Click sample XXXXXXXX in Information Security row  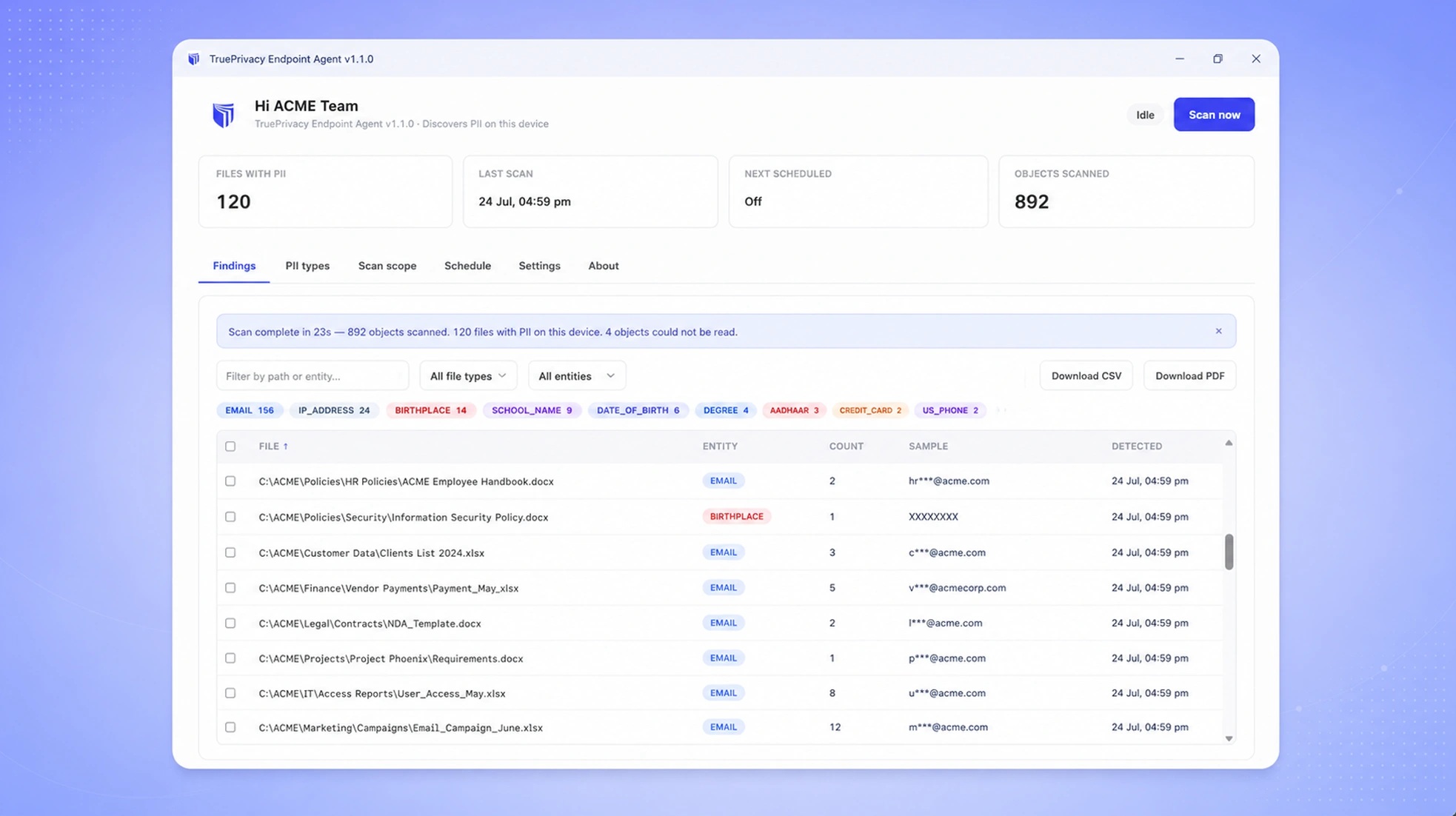click(933, 517)
